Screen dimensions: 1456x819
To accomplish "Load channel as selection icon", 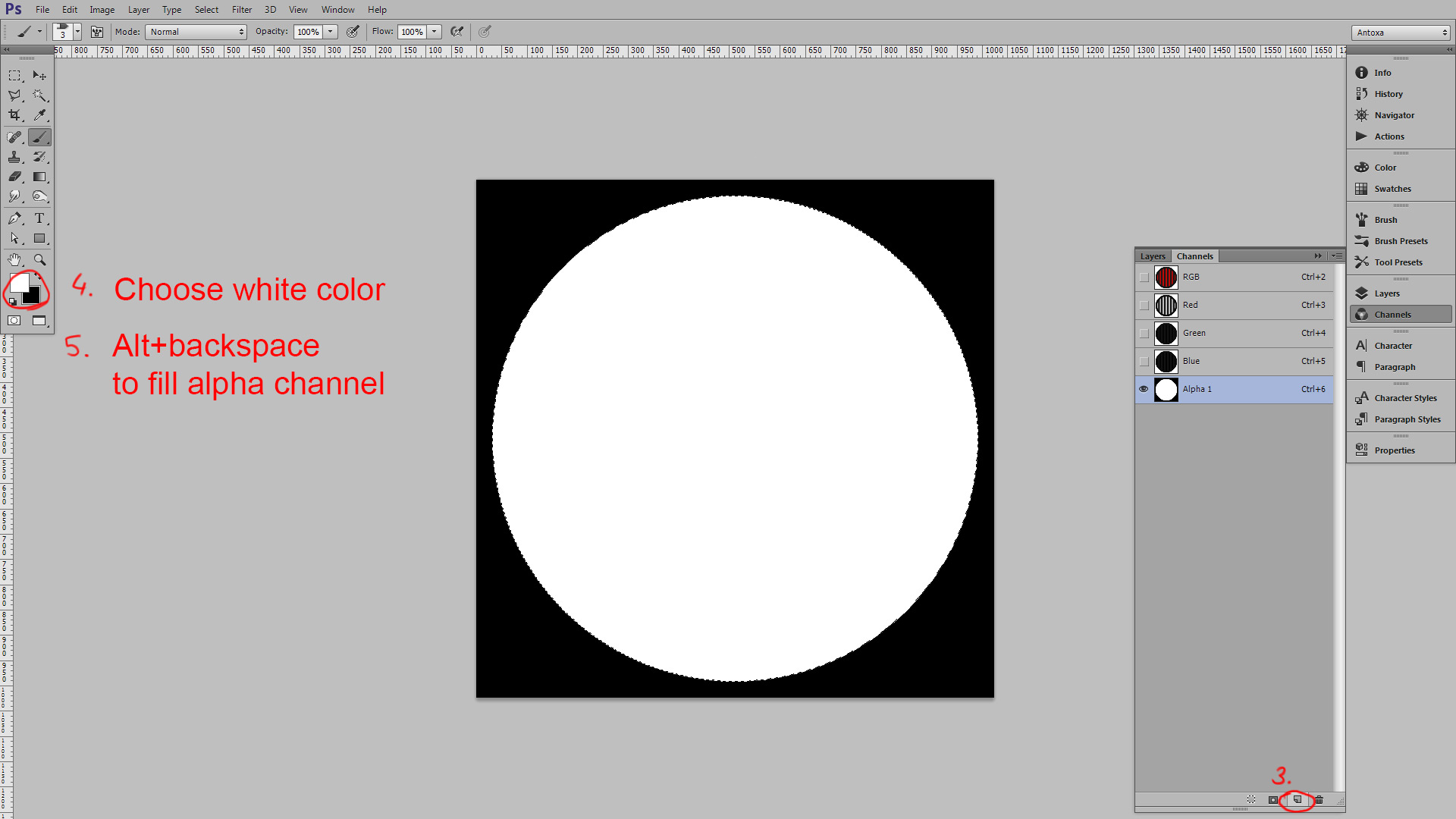I will pos(1251,799).
